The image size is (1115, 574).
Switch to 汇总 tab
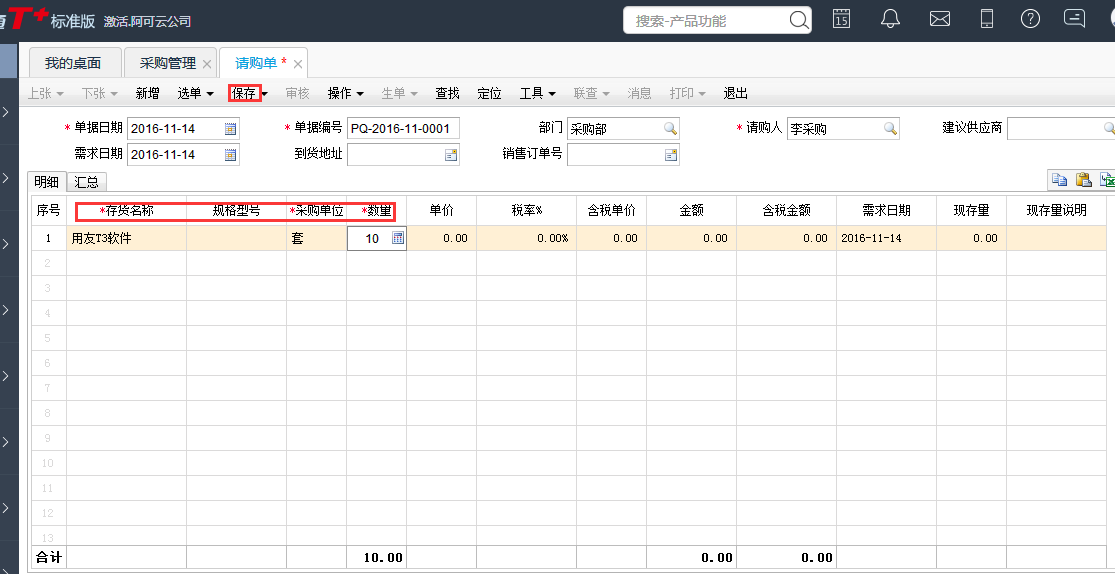pos(87,182)
